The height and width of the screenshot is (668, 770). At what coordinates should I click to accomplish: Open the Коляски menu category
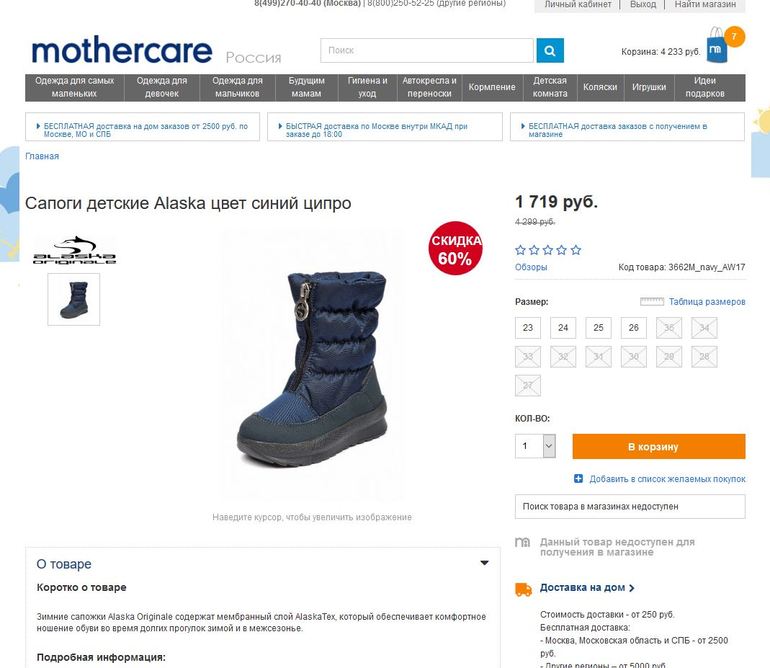click(600, 87)
